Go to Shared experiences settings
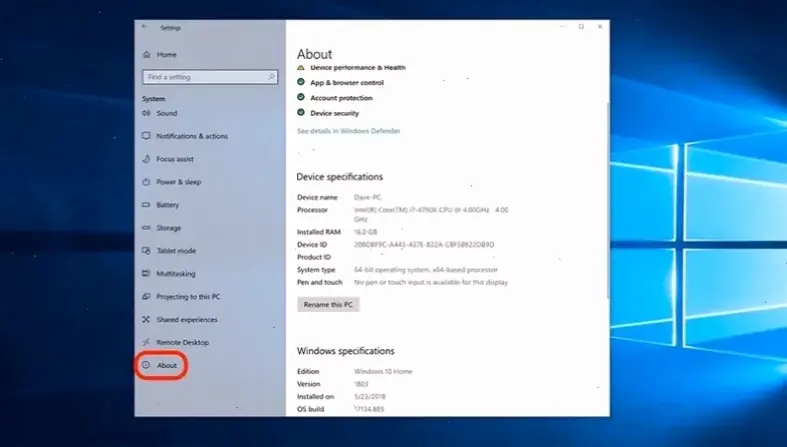787x447 pixels. (186, 319)
